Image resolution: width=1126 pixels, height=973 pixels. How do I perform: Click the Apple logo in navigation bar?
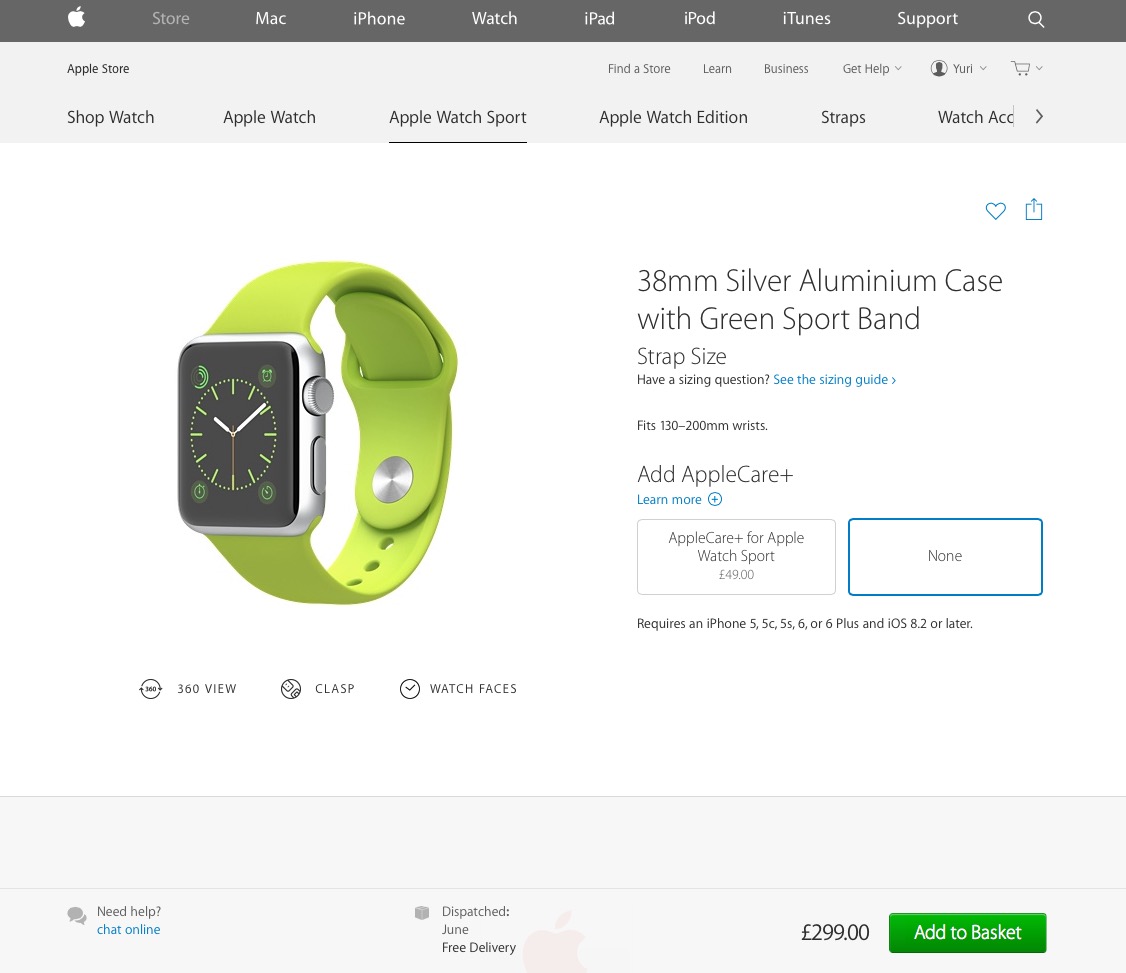77,17
